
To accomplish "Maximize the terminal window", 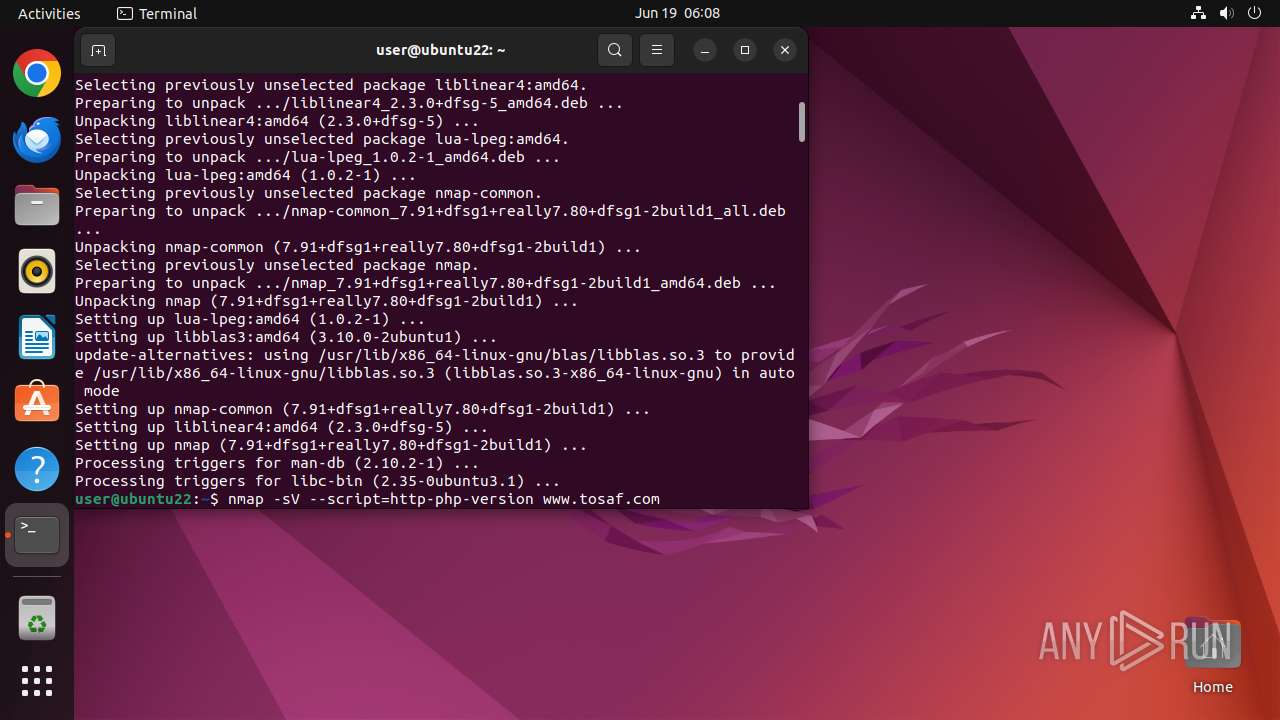I will tap(745, 50).
